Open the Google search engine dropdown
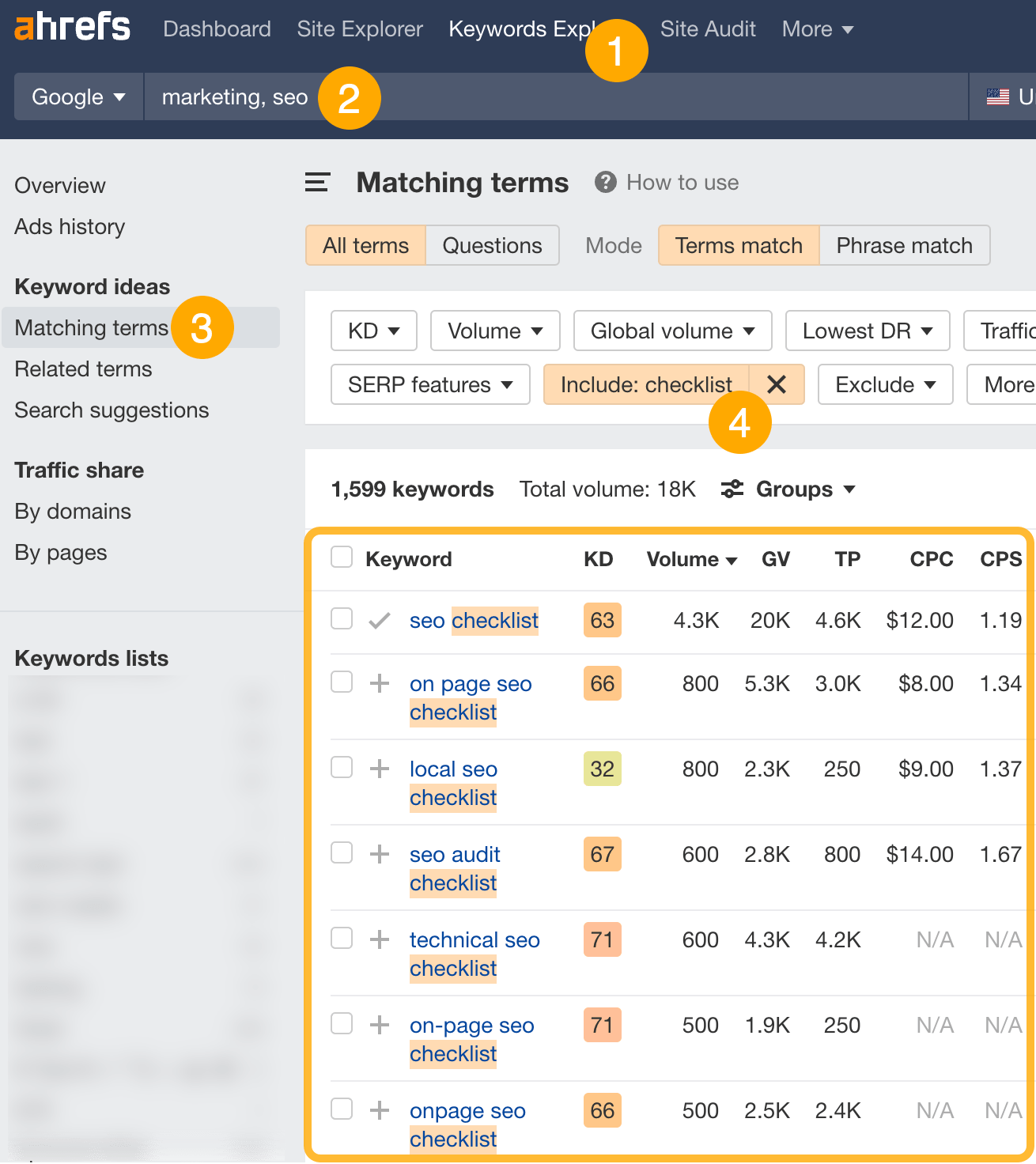 78,96
